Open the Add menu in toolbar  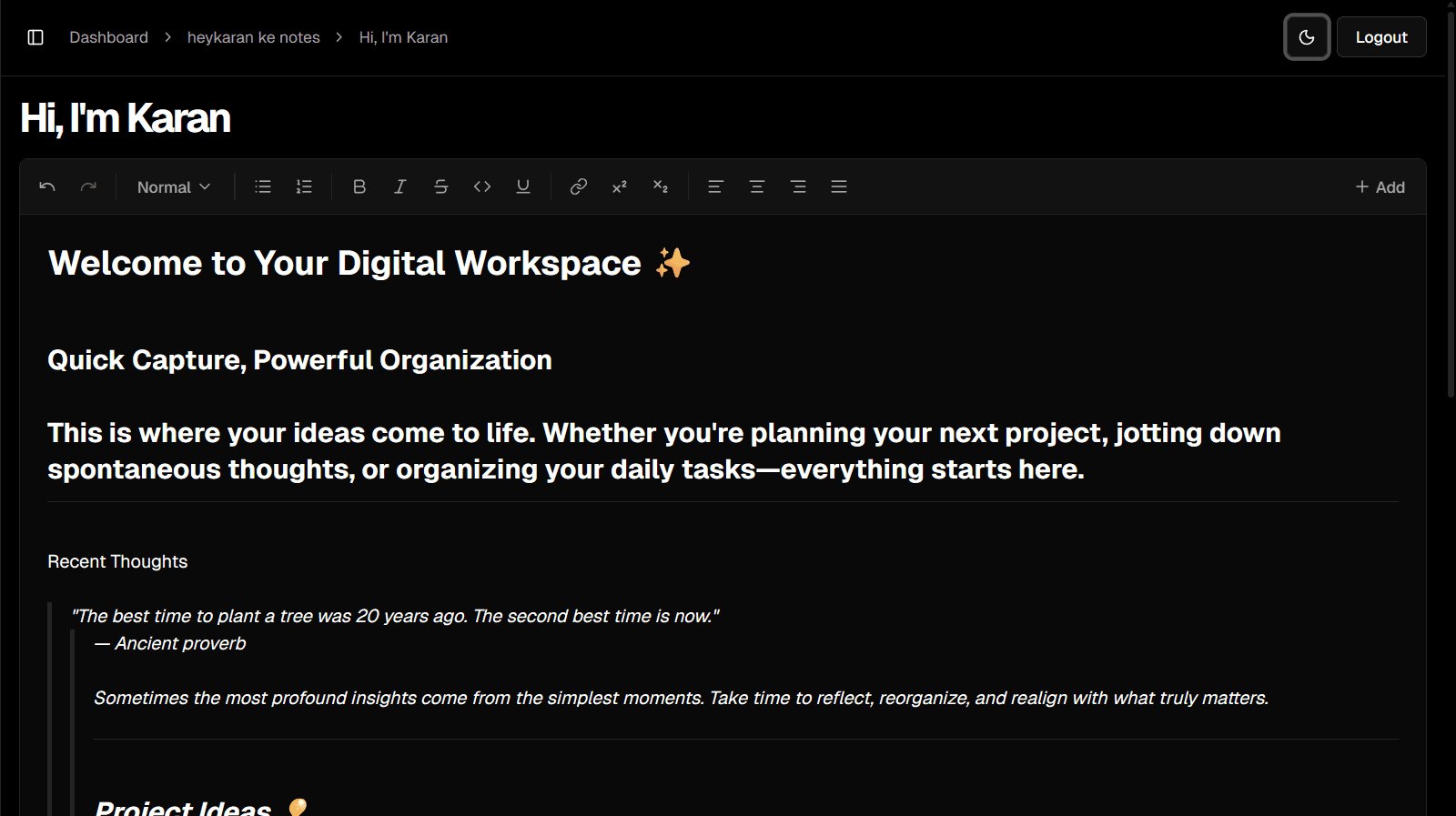tap(1380, 186)
